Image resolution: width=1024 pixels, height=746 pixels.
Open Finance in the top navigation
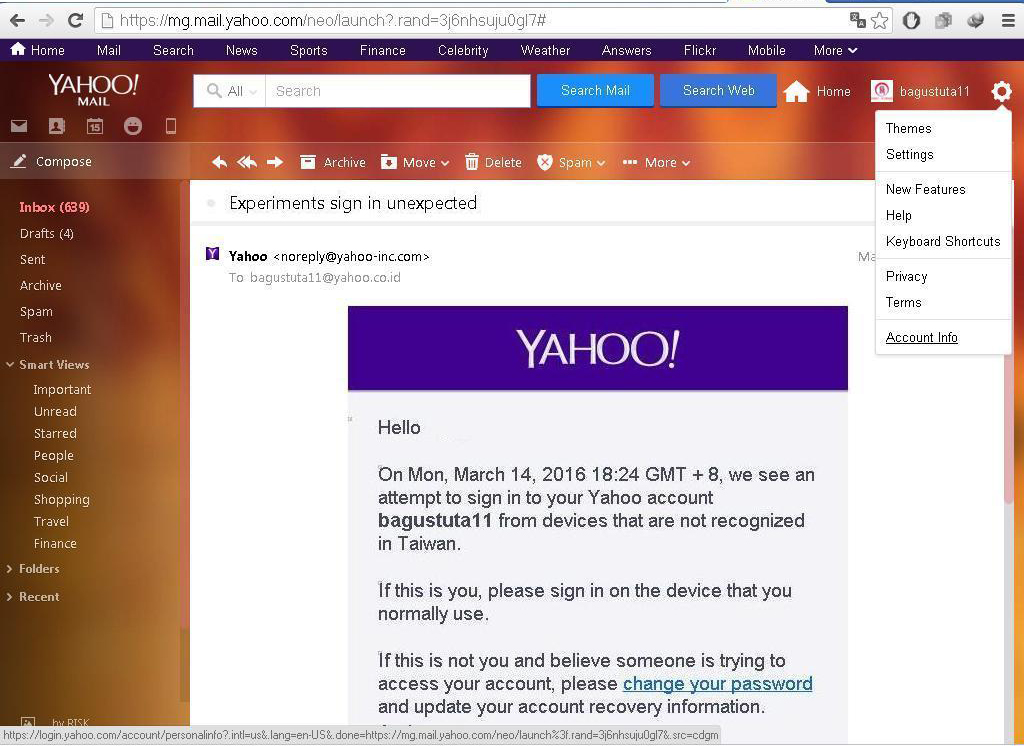(382, 50)
